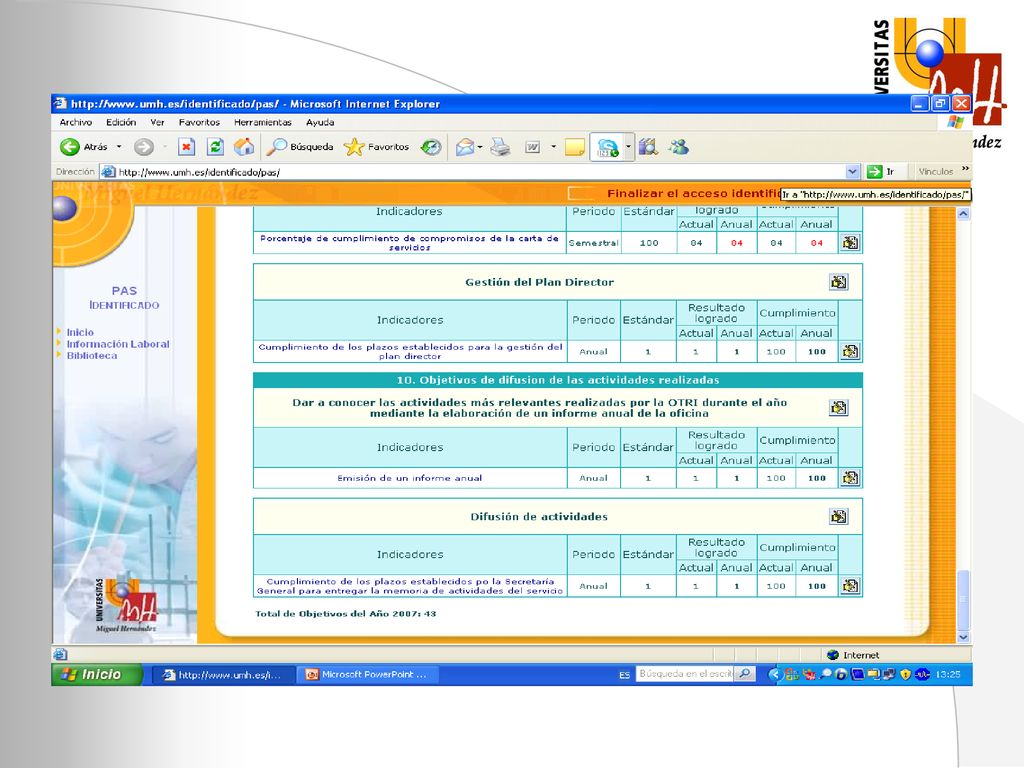Click Finalizar el acceso identificado link
The image size is (1024, 768).
click(694, 193)
